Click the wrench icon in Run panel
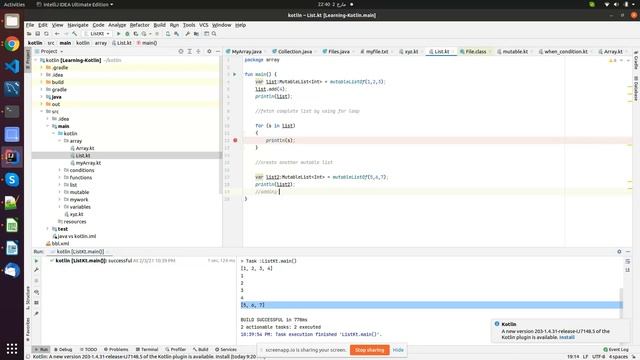This screenshot has width=640, height=360. 36,270
